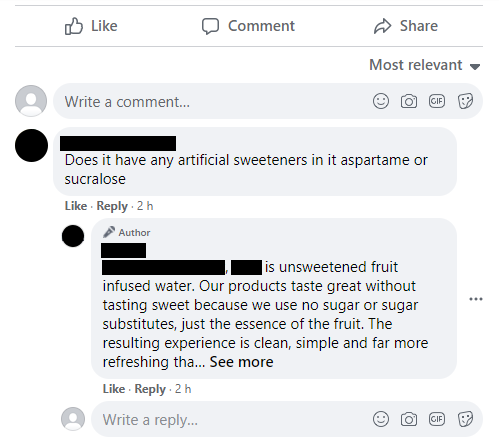Insert a GIF in the reply box
Screen dimensions: 499x445
coord(437,419)
